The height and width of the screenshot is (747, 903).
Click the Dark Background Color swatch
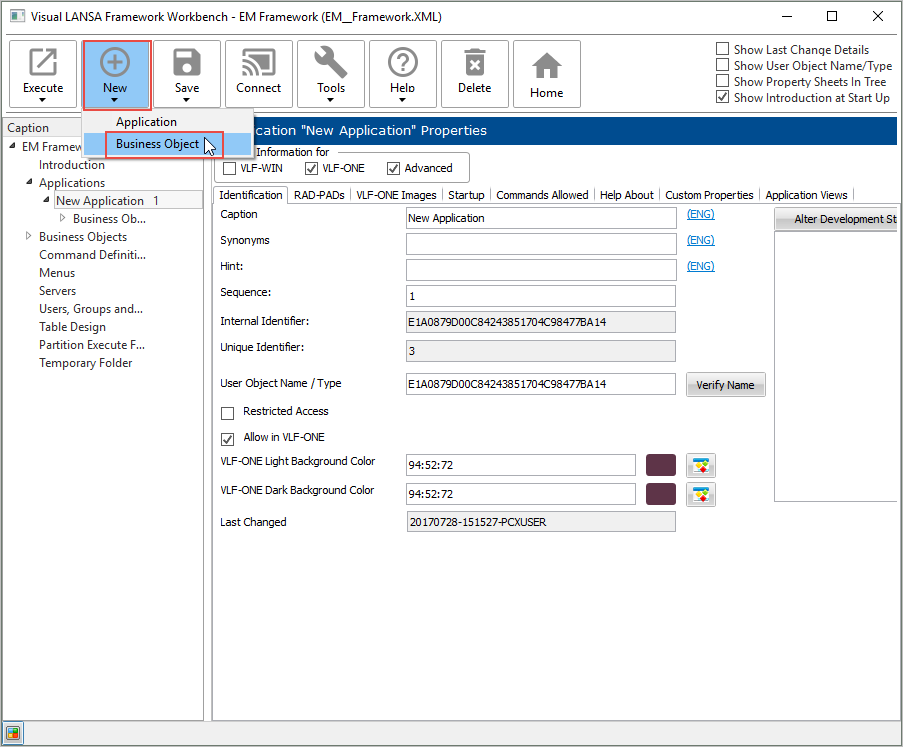tap(661, 494)
